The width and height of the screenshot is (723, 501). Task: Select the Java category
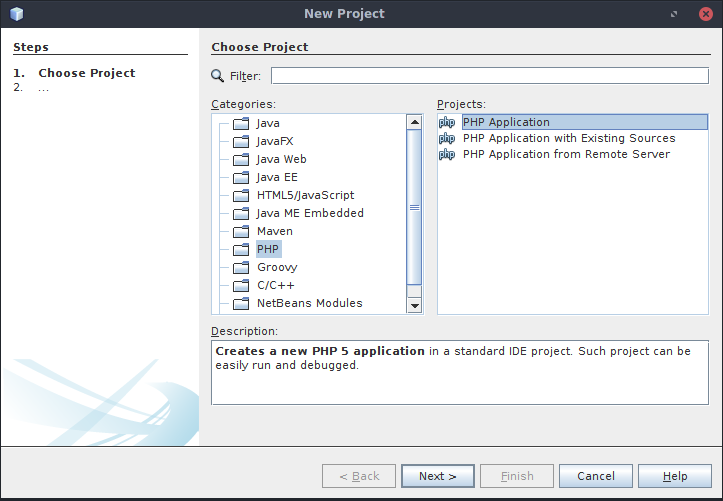pos(268,124)
